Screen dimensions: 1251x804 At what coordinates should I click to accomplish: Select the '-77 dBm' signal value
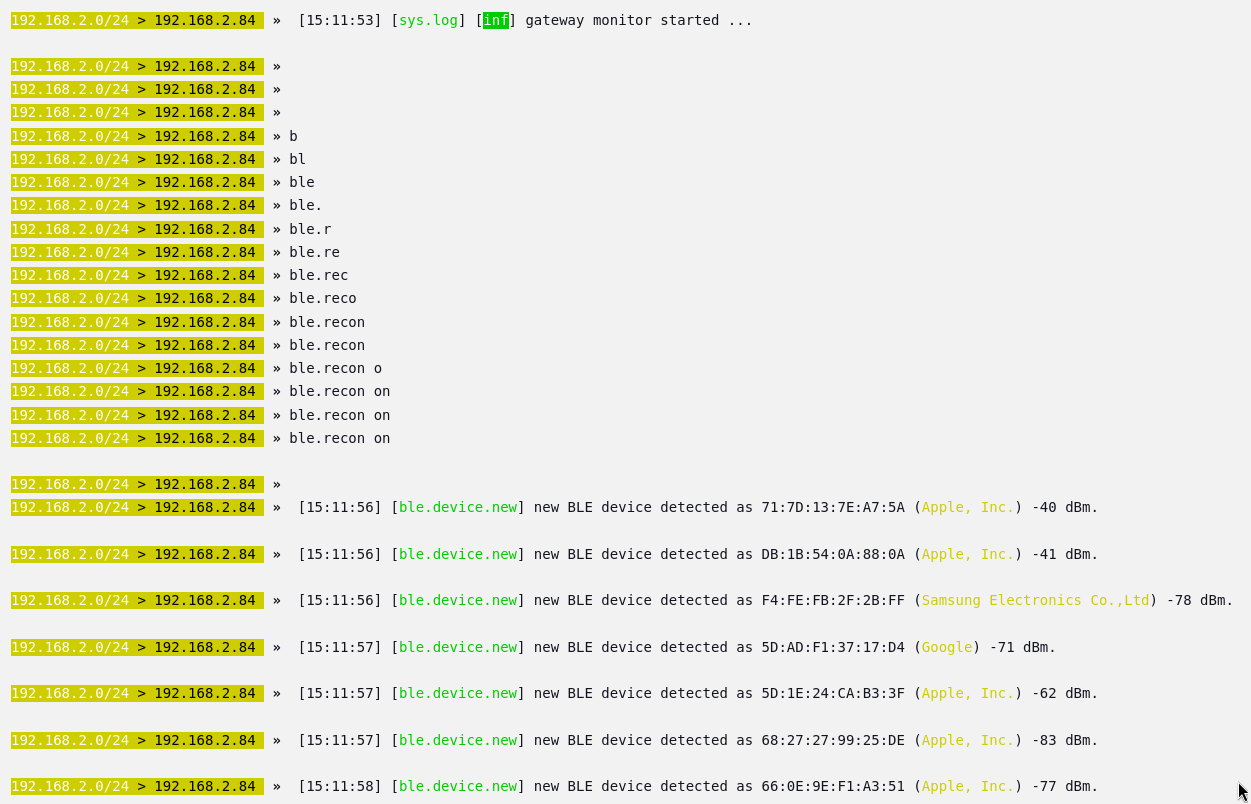tap(1063, 786)
